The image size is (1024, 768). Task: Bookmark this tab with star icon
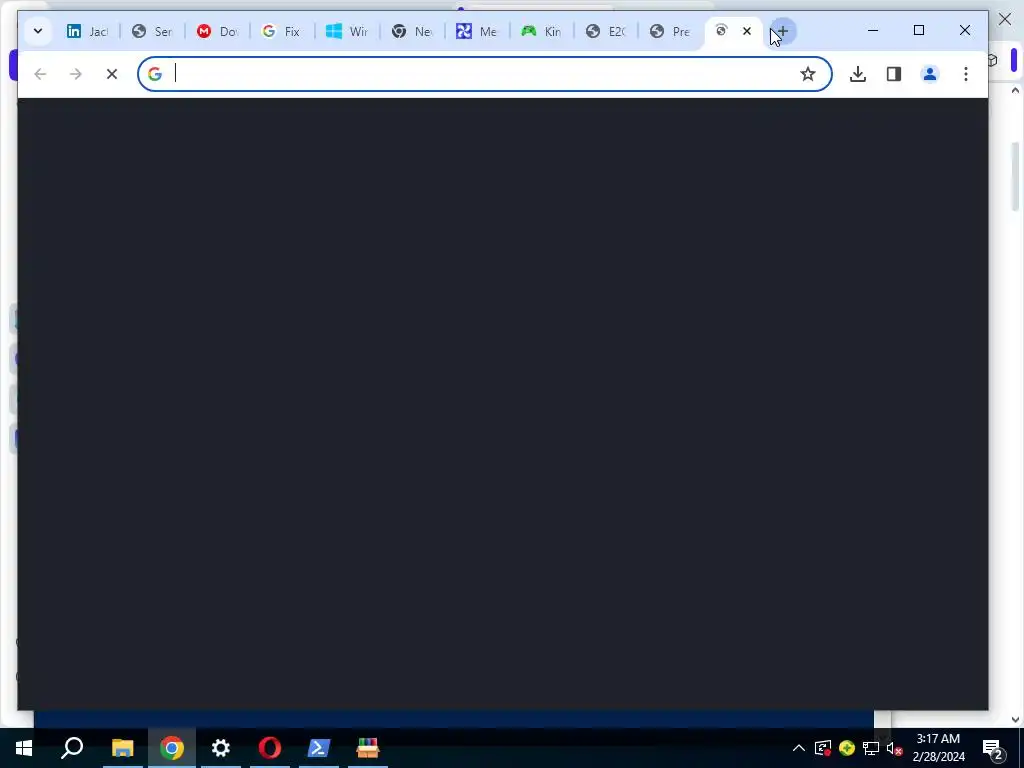[x=808, y=74]
